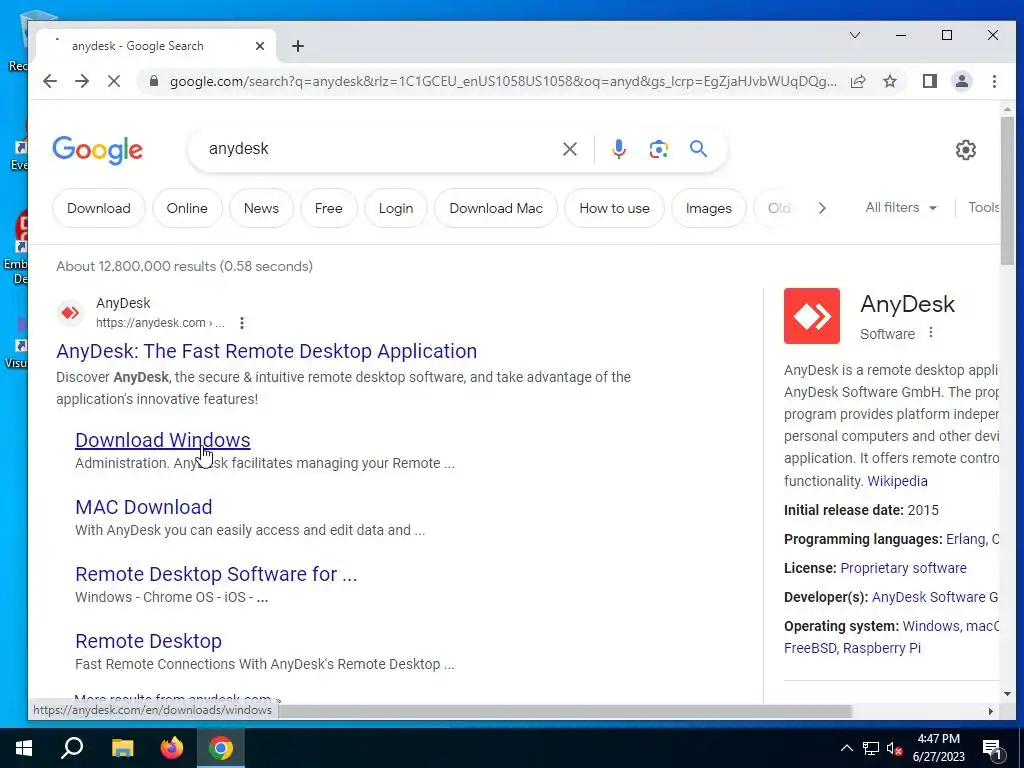Image resolution: width=1024 pixels, height=768 pixels.
Task: Select the Download Mac filter chip
Action: [x=496, y=208]
